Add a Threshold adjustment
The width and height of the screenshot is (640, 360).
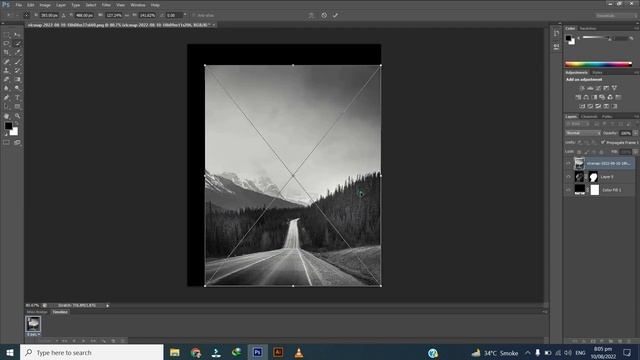tap(598, 106)
